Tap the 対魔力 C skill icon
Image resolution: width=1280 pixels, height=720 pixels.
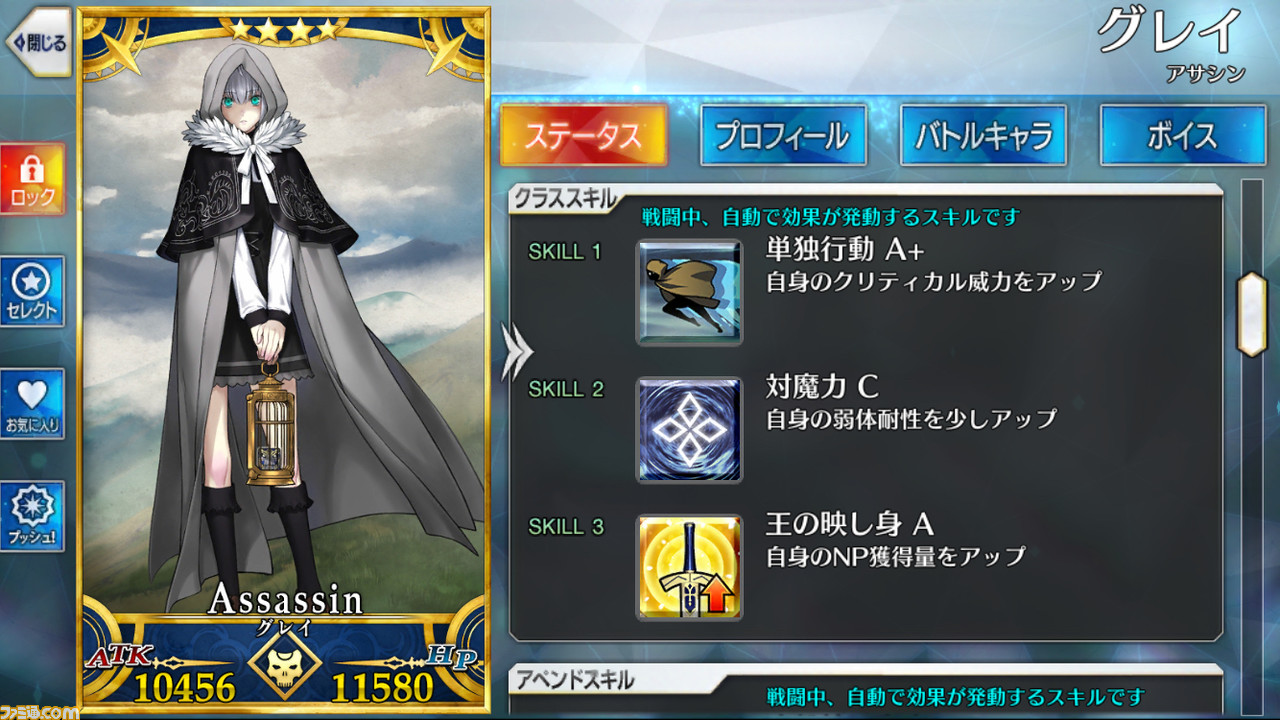coord(689,430)
